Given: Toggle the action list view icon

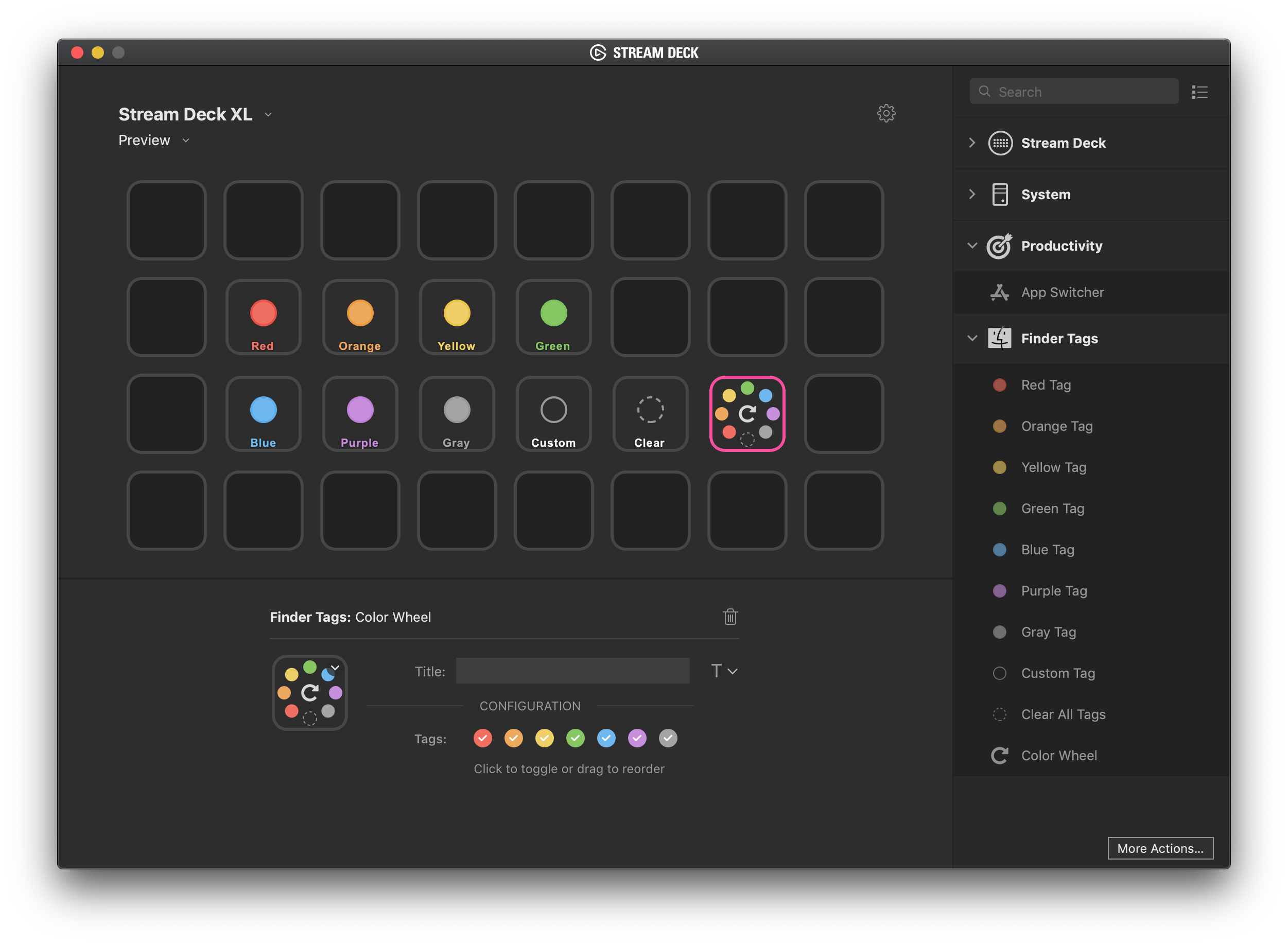Looking at the screenshot, I should pos(1199,92).
